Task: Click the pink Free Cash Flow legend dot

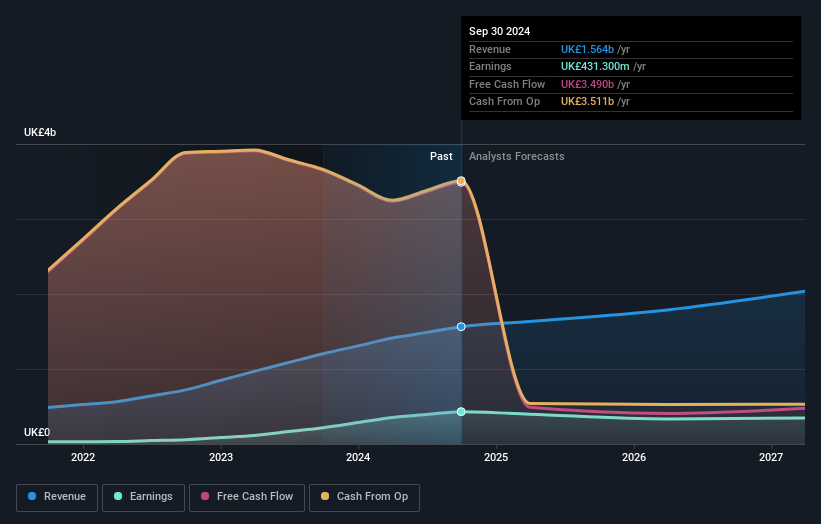Action: (205, 496)
